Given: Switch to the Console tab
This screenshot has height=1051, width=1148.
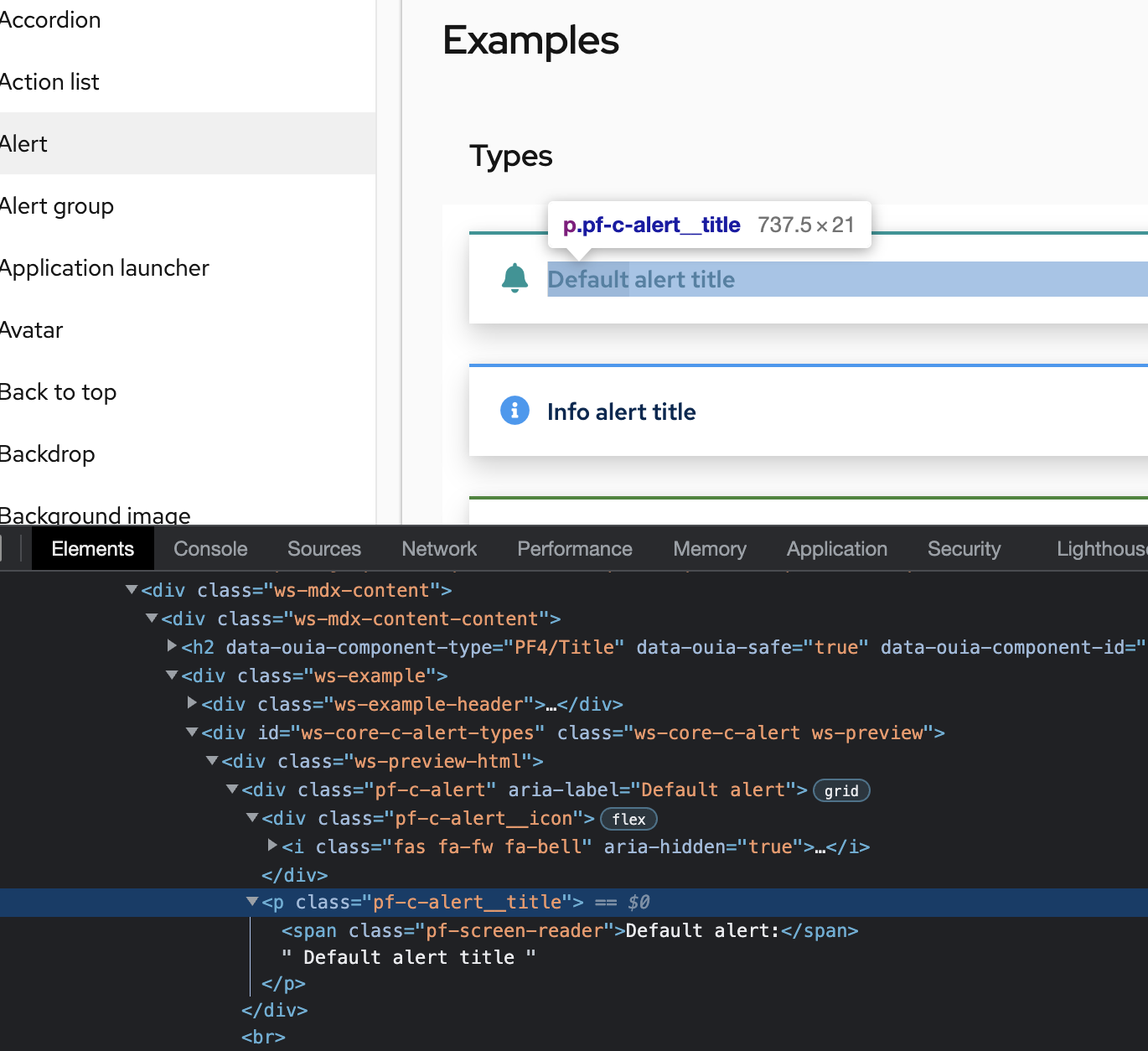Looking at the screenshot, I should pos(210,549).
